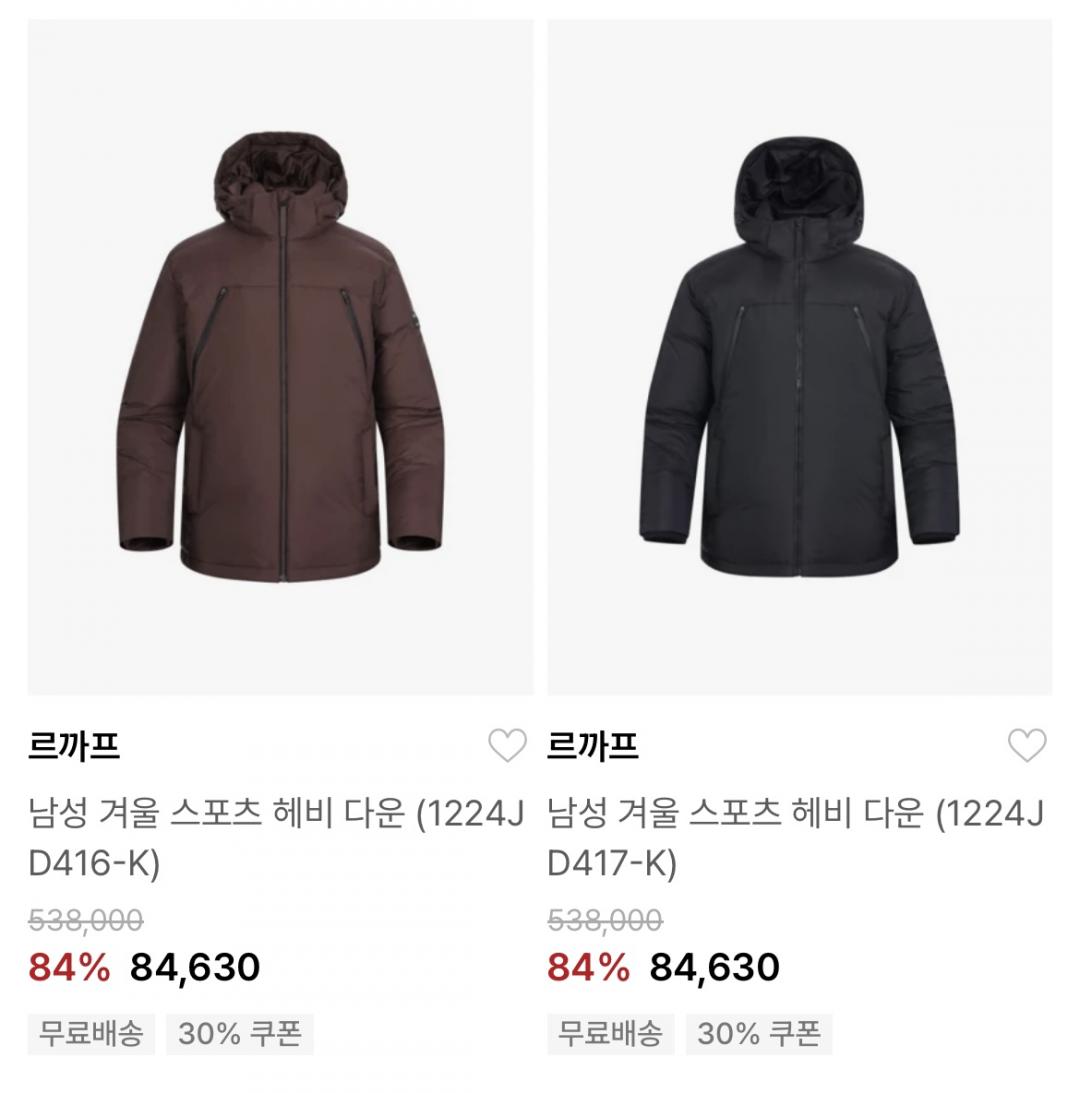Open 르까프 brand above D416-K product

(x=74, y=746)
